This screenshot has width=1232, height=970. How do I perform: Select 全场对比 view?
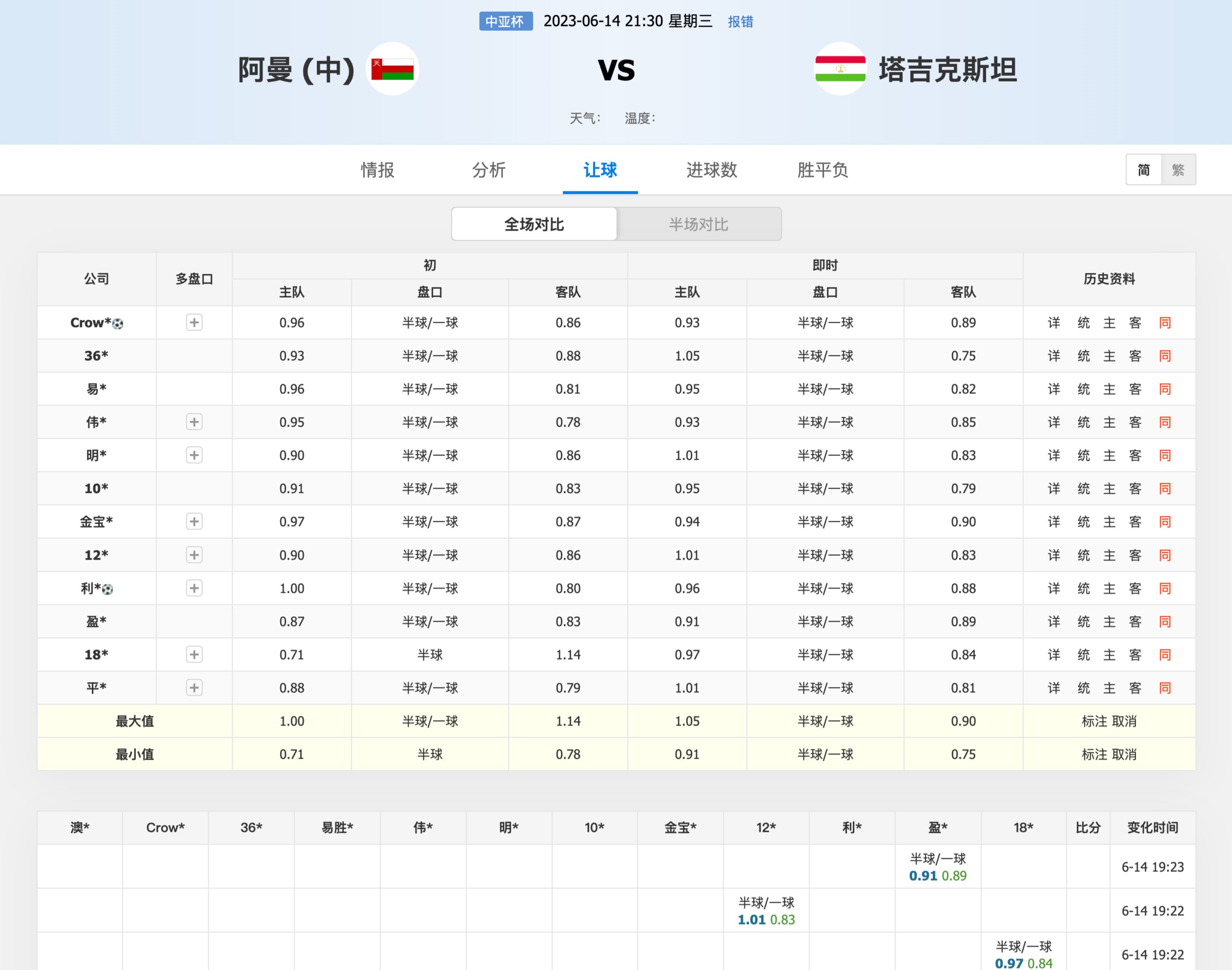[534, 224]
